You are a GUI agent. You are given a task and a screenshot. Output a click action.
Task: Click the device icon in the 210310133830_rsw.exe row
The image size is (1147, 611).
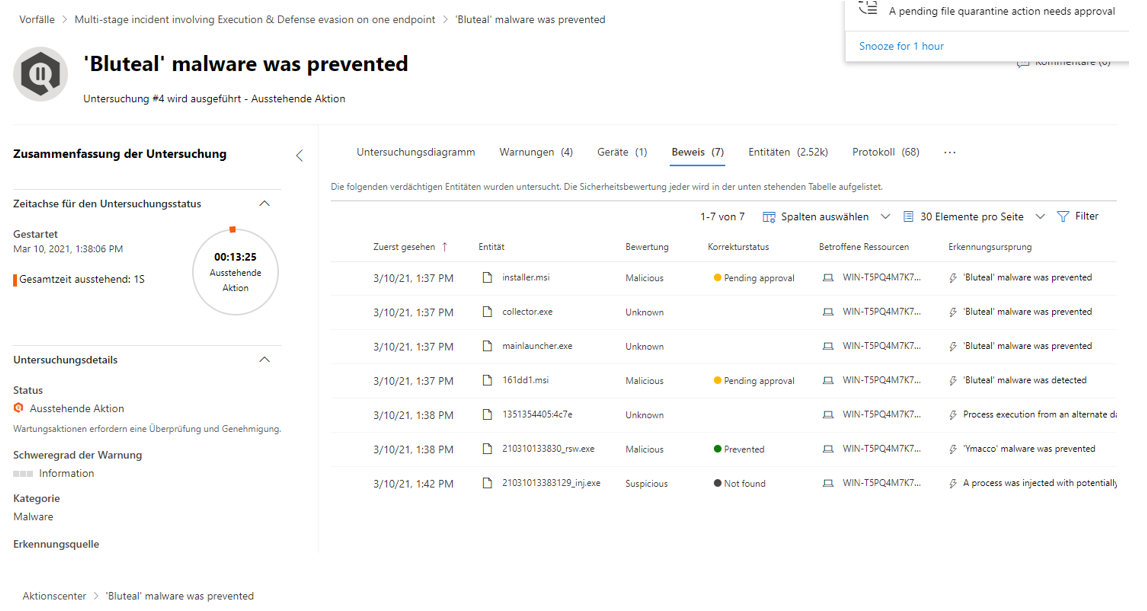[x=828, y=449]
